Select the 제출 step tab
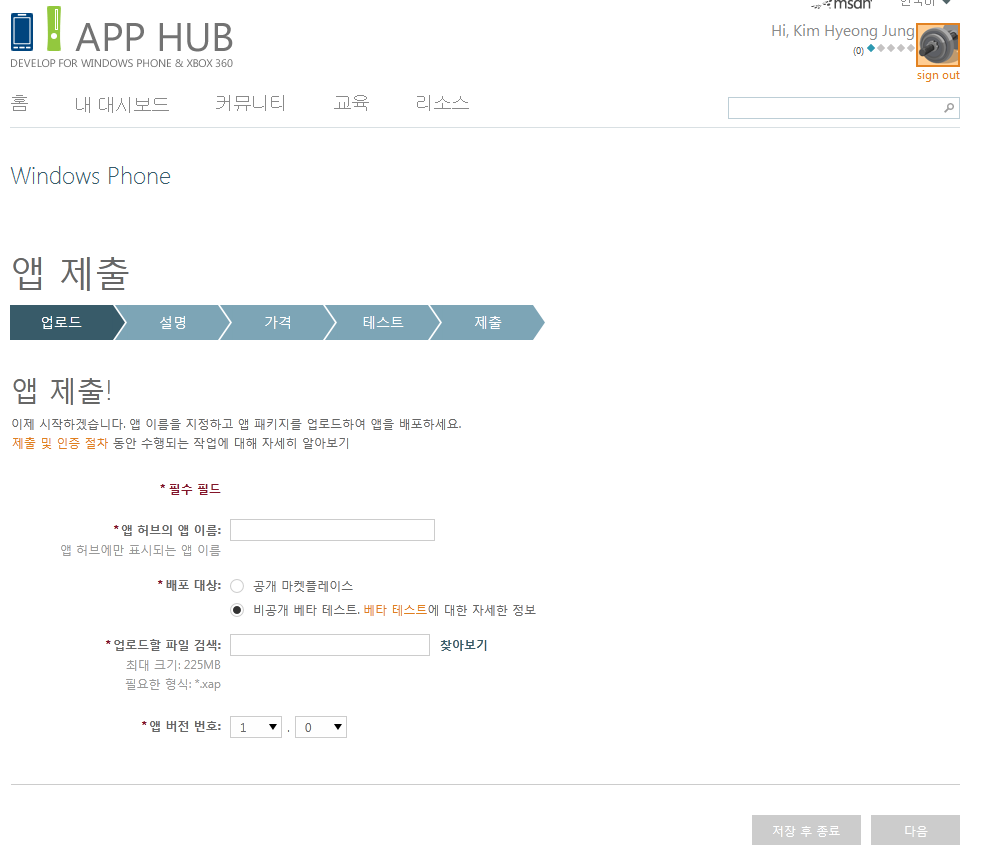This screenshot has width=1000, height=859. pos(488,322)
